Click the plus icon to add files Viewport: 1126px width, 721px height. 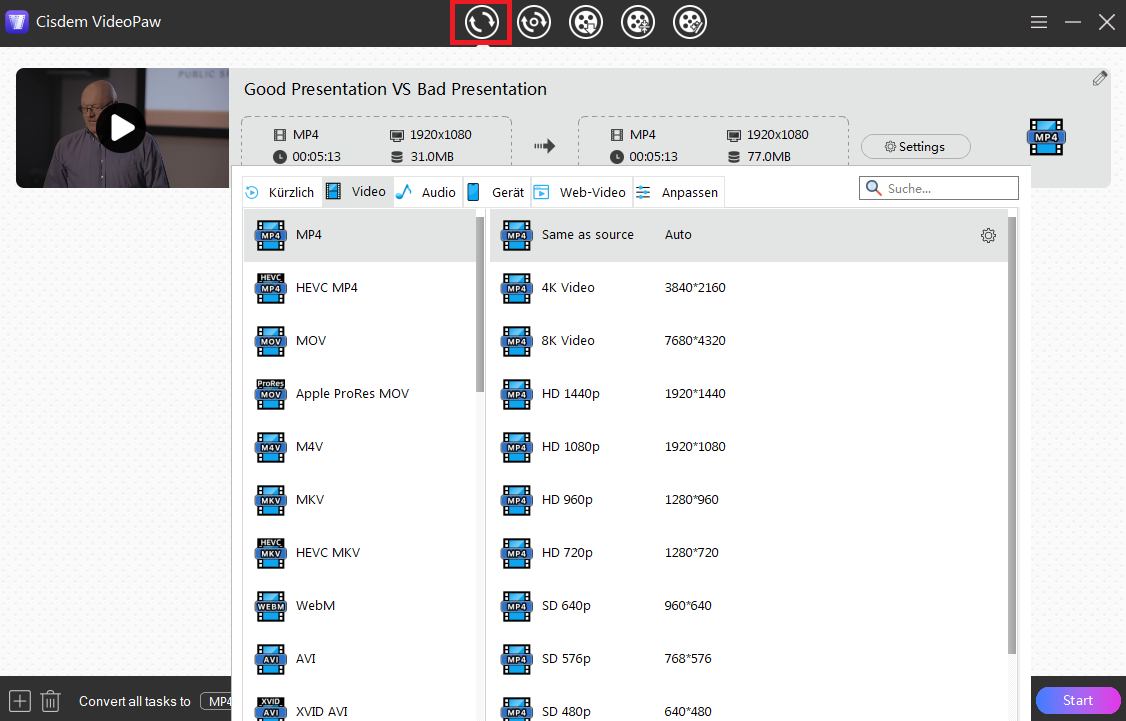click(20, 701)
